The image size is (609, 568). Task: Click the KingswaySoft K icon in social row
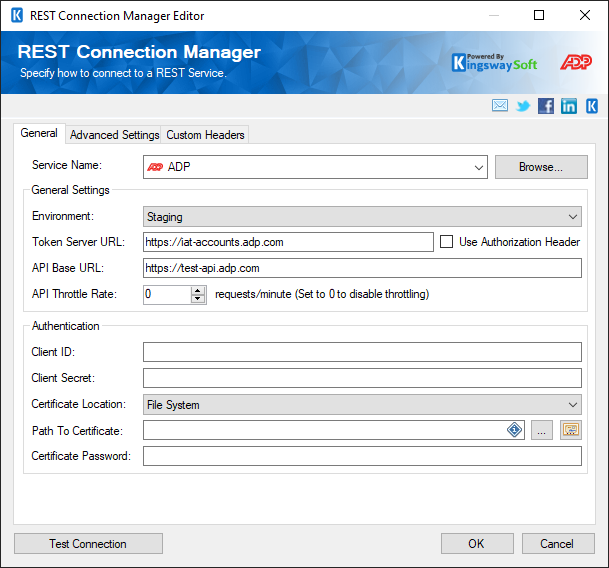(x=592, y=106)
